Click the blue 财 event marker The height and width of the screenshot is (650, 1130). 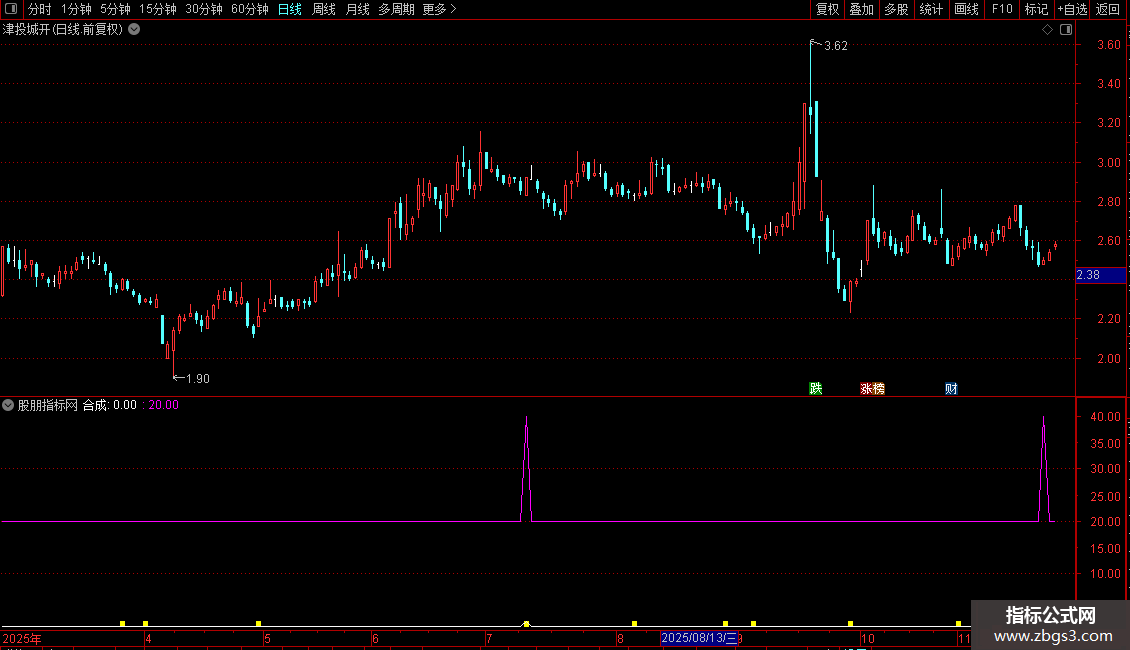coord(951,388)
